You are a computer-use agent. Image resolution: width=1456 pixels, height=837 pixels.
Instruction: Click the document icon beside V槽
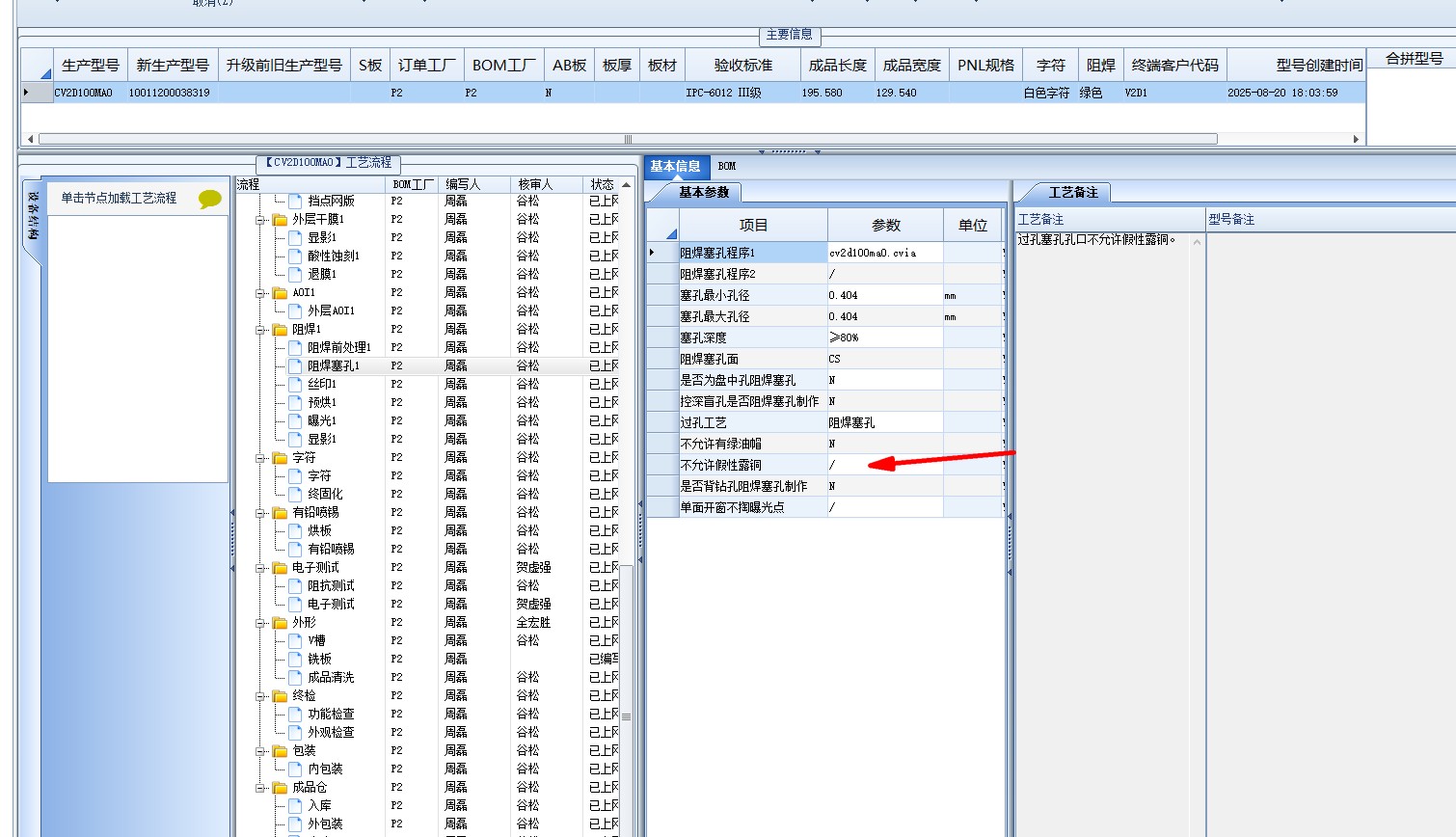(296, 640)
